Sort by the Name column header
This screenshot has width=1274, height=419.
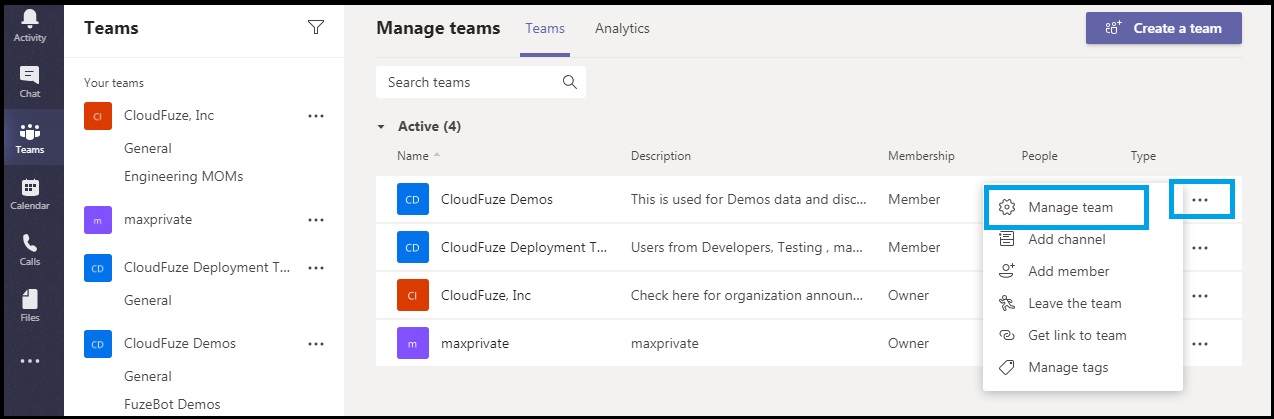coord(412,156)
